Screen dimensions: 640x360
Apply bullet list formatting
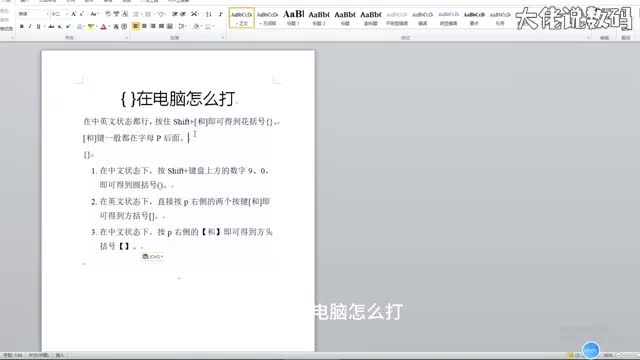(136, 14)
